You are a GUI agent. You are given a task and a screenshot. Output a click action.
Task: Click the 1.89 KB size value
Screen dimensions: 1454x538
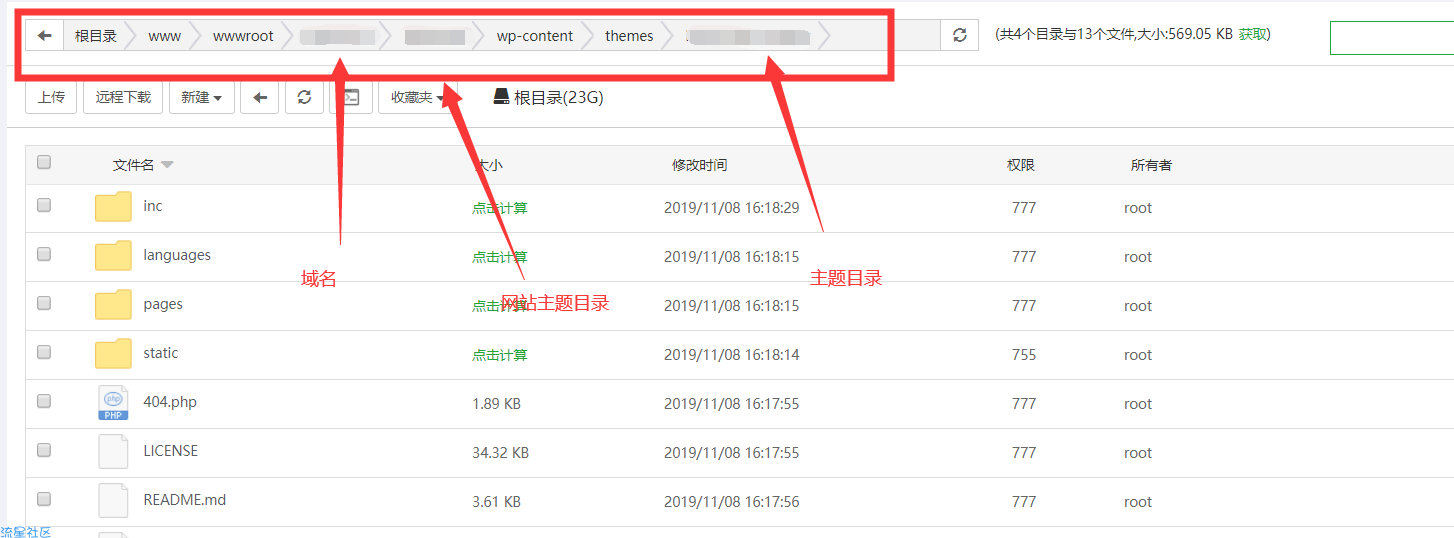pyautogui.click(x=496, y=404)
